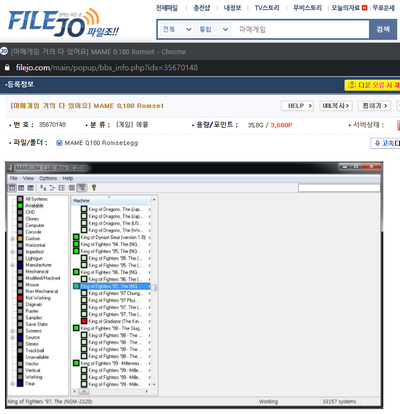The image size is (400, 414).
Task: Switch to list view toolbar icon
Action: (62, 188)
